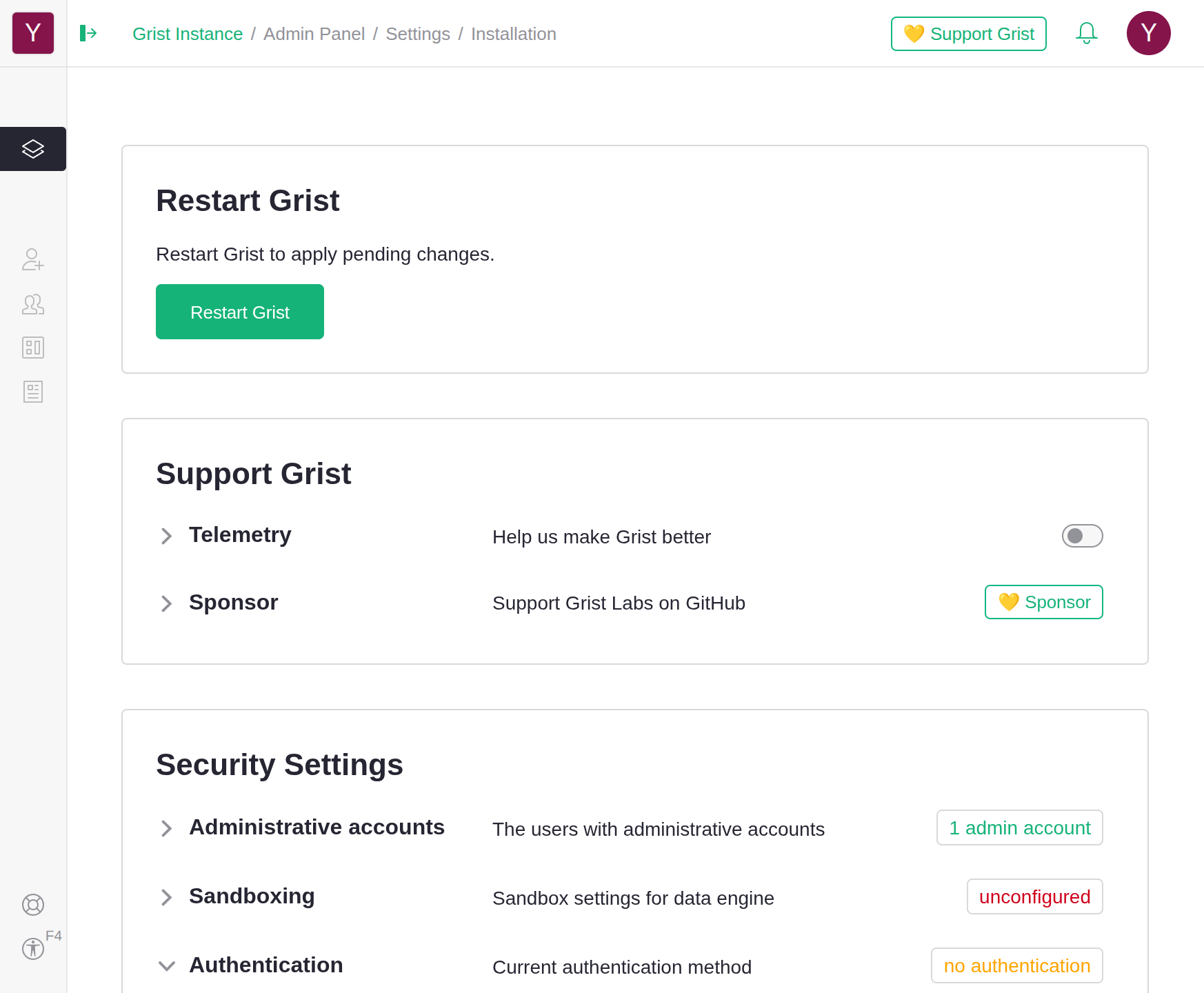Click the unconfigured sandboxing status pill
This screenshot has height=993, width=1204.
[1034, 896]
